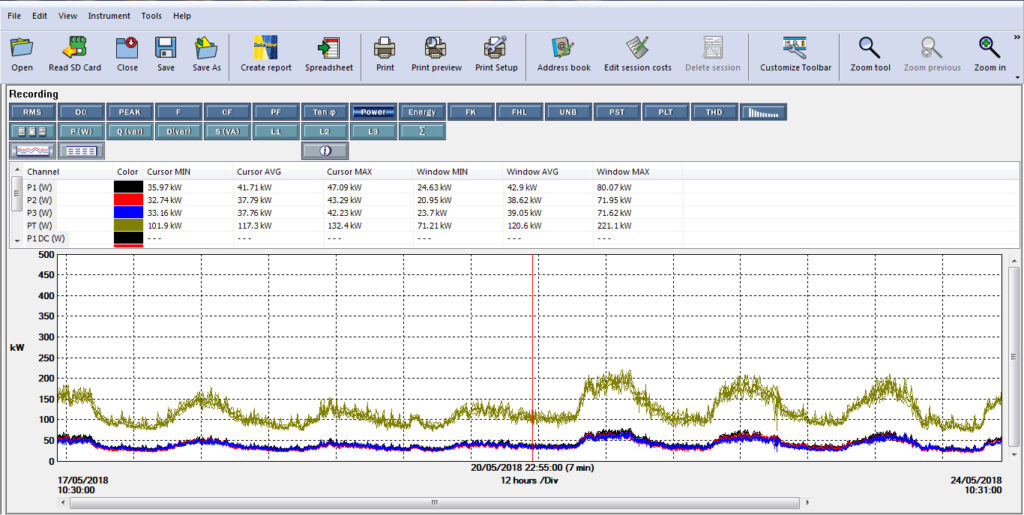This screenshot has width=1024, height=515.
Task: Click the Open folder icon
Action: click(22, 48)
